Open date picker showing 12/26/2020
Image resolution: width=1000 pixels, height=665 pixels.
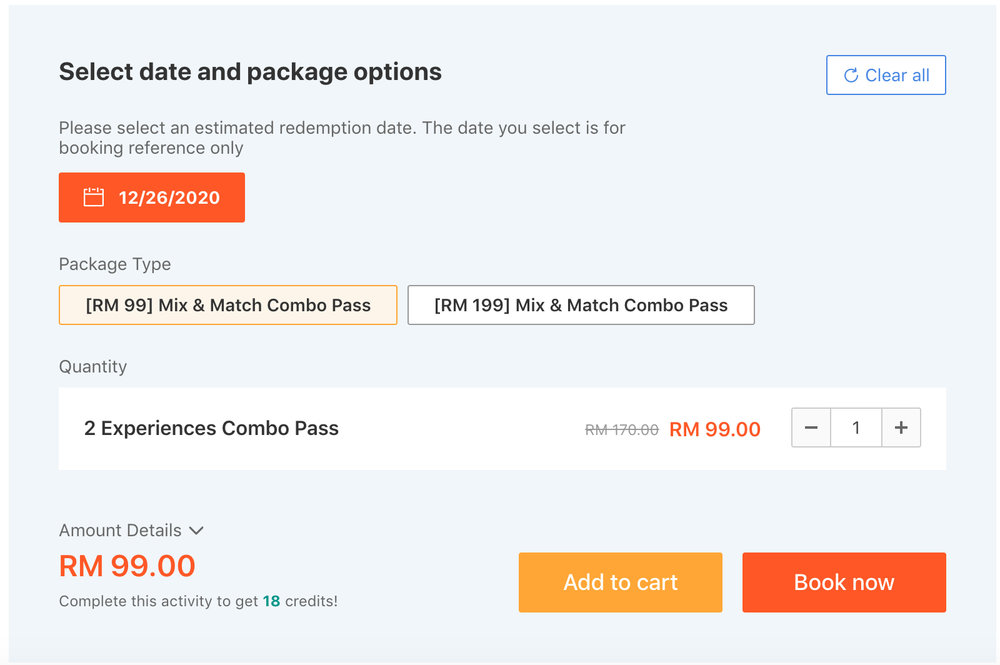[x=152, y=198]
